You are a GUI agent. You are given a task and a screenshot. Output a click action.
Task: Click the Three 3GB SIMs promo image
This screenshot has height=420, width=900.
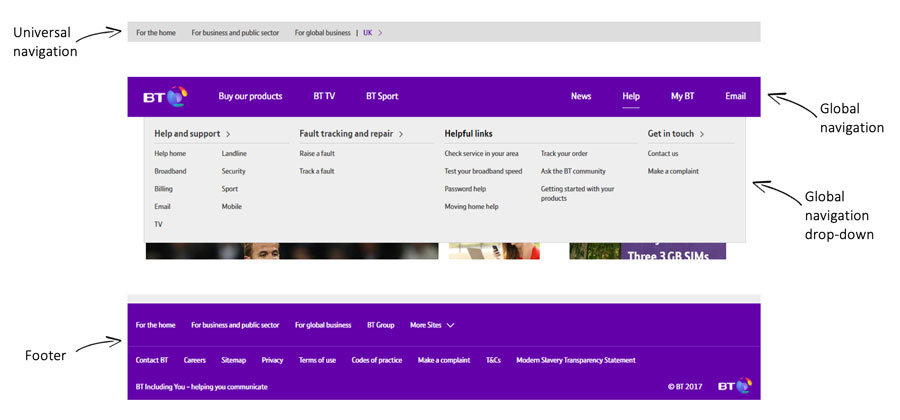(647, 252)
